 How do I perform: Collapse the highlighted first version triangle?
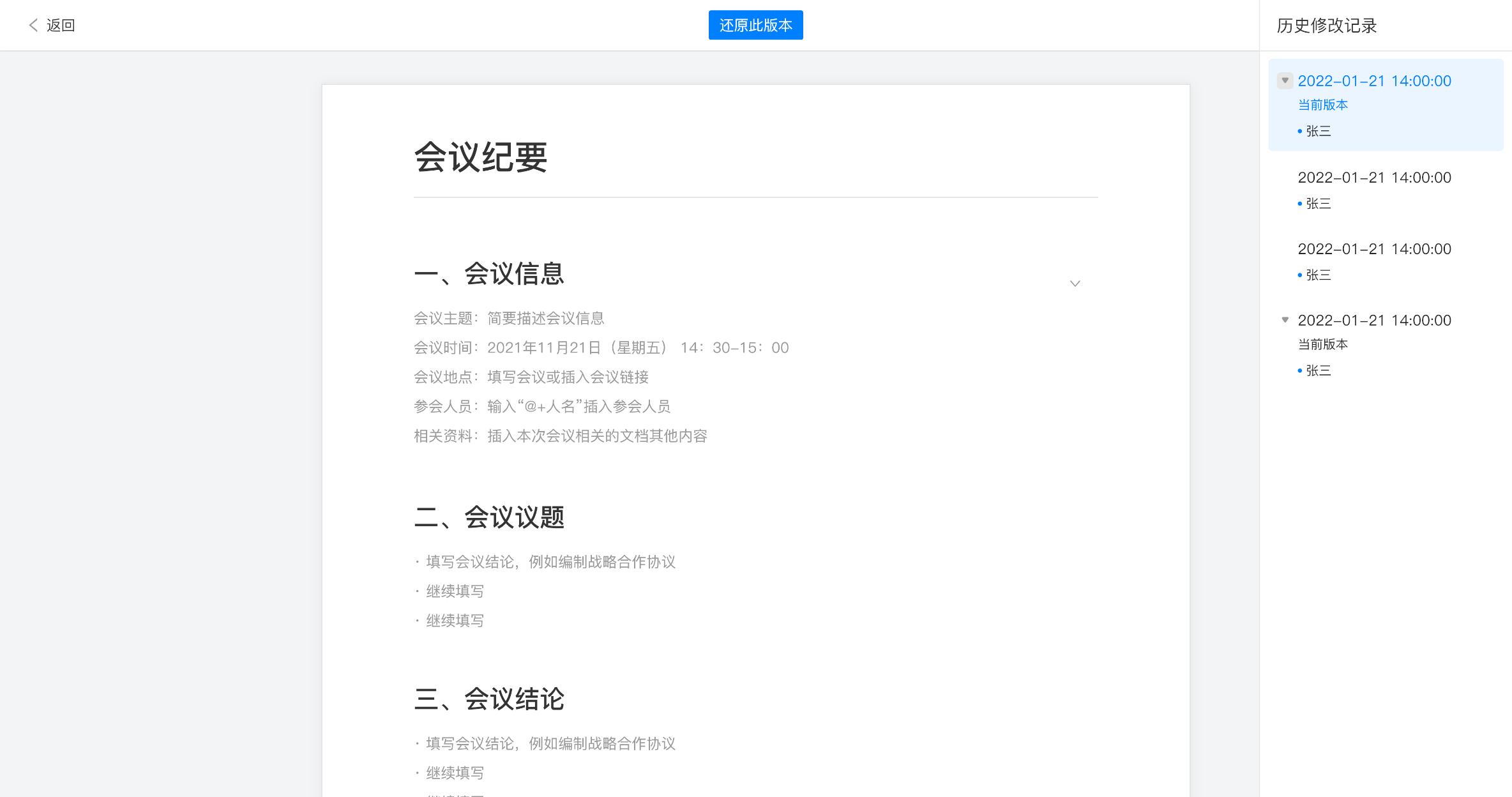coord(1285,80)
